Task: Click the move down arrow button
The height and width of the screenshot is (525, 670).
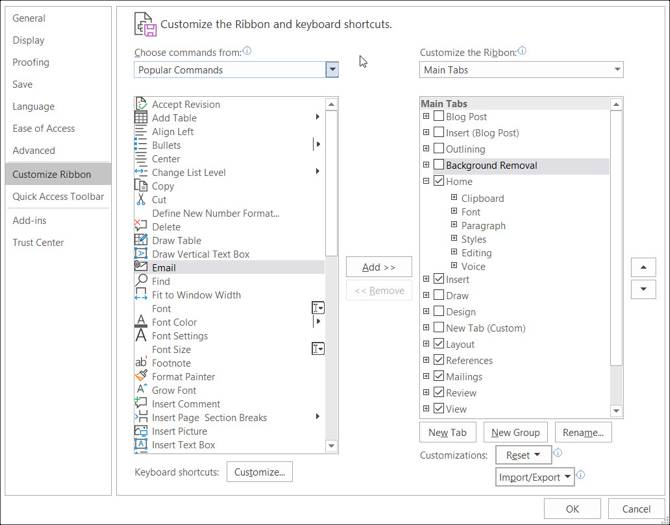Action: [643, 289]
